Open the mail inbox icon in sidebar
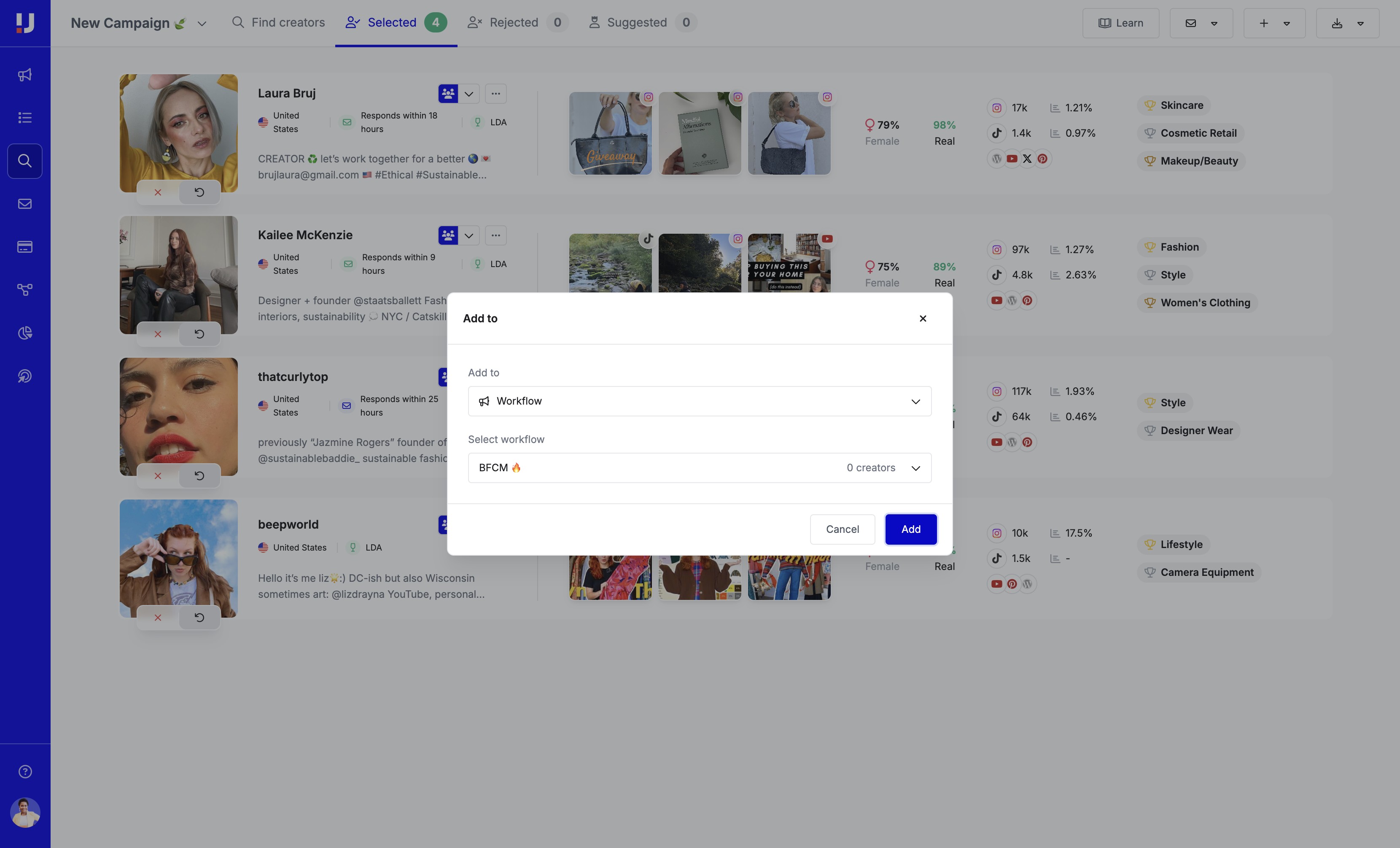The image size is (1400, 848). 25,204
